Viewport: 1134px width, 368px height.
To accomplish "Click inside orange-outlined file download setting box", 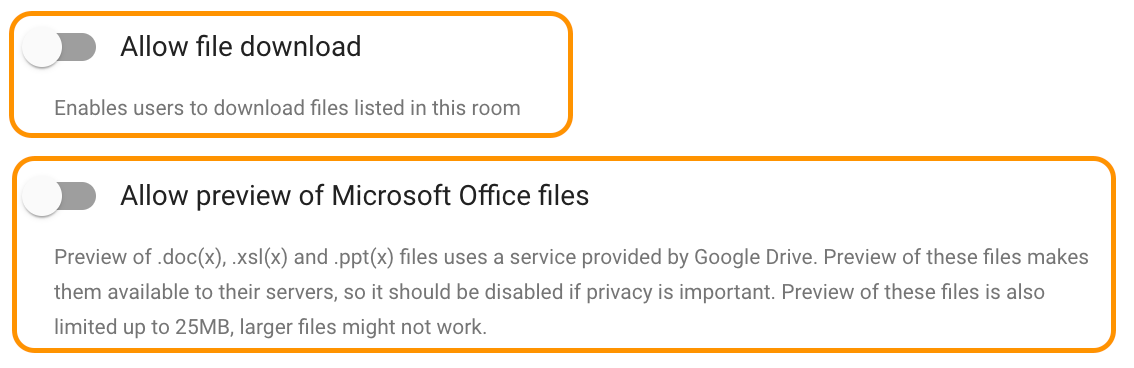I will coord(291,74).
